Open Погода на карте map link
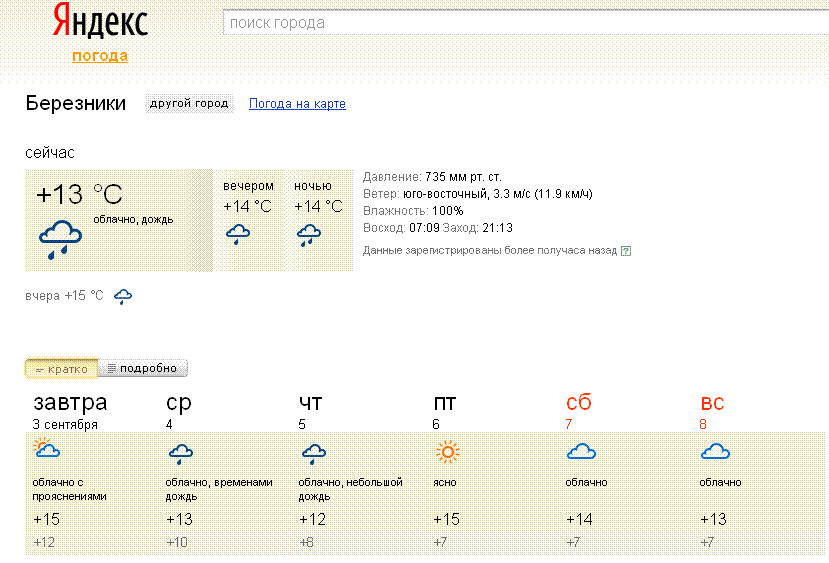This screenshot has width=829, height=563. (x=297, y=104)
